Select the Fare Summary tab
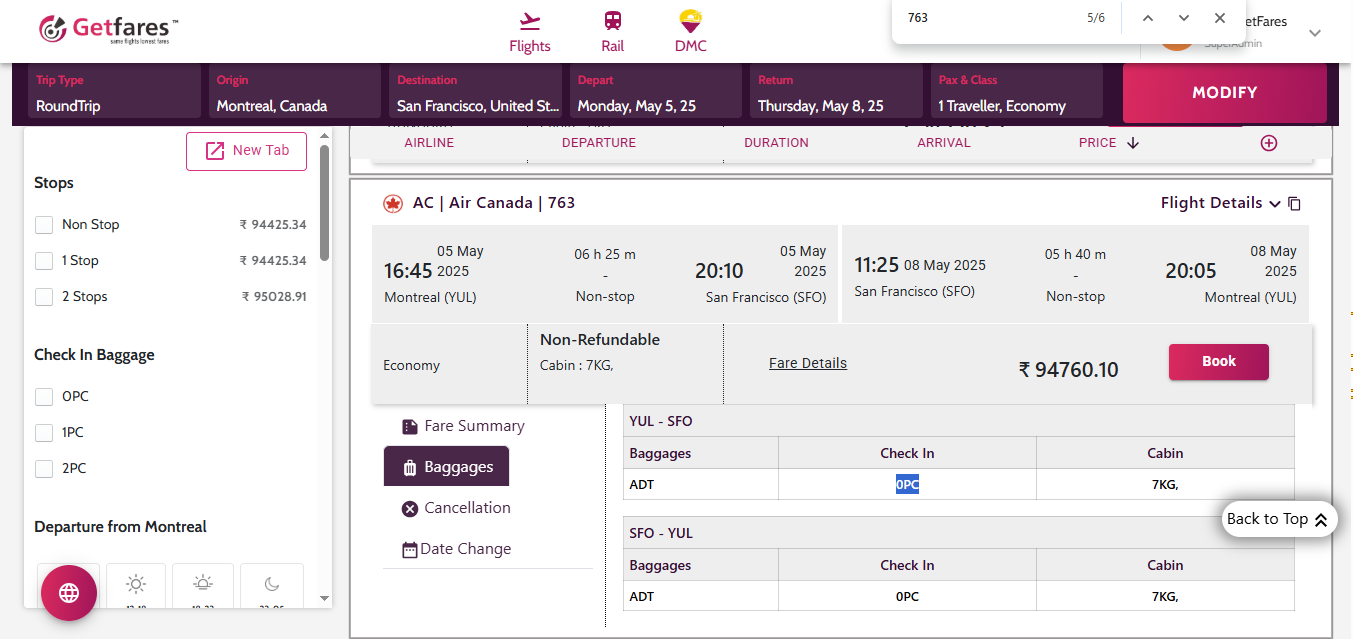Screen dimensions: 1353x639 click(x=463, y=426)
